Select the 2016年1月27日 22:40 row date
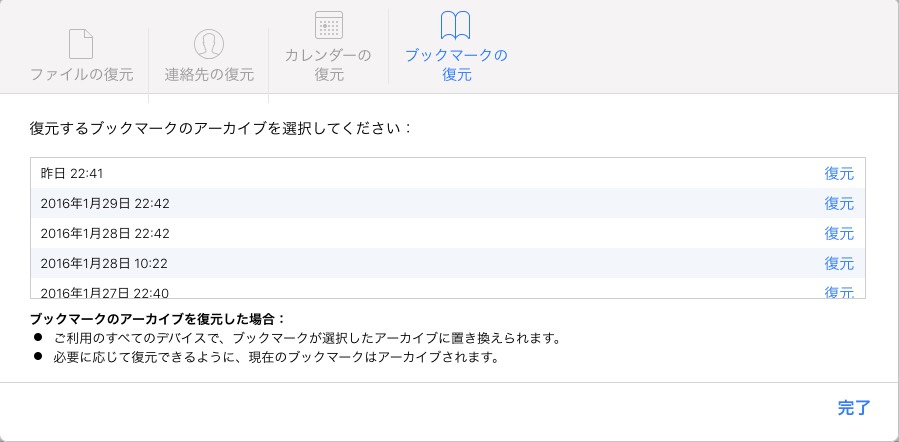899x442 pixels. click(x=105, y=292)
